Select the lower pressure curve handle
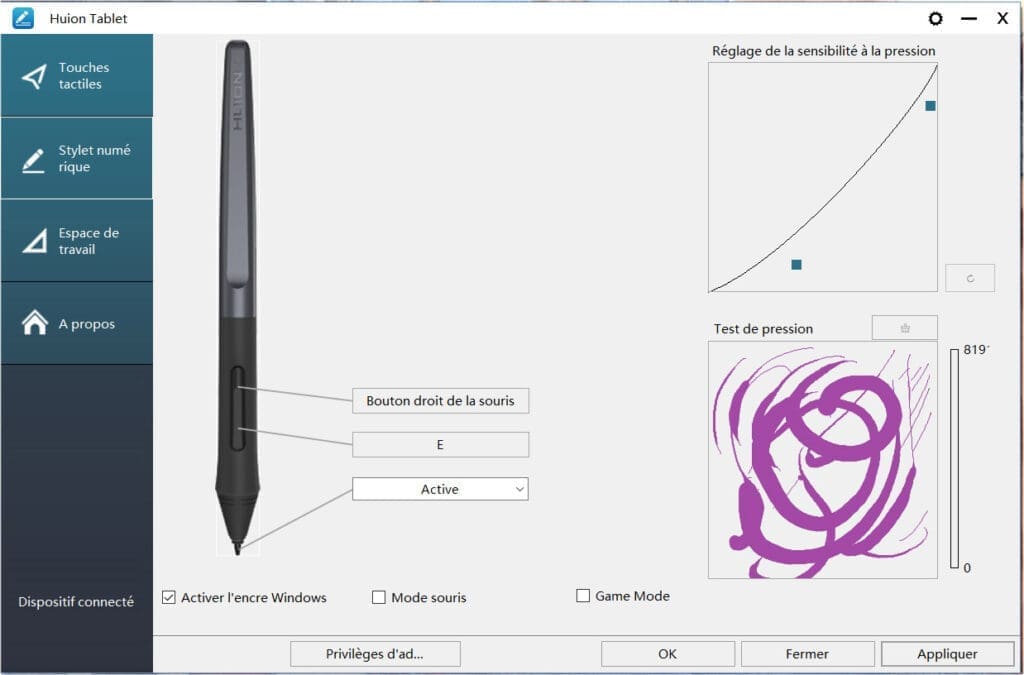Image resolution: width=1024 pixels, height=675 pixels. [796, 264]
